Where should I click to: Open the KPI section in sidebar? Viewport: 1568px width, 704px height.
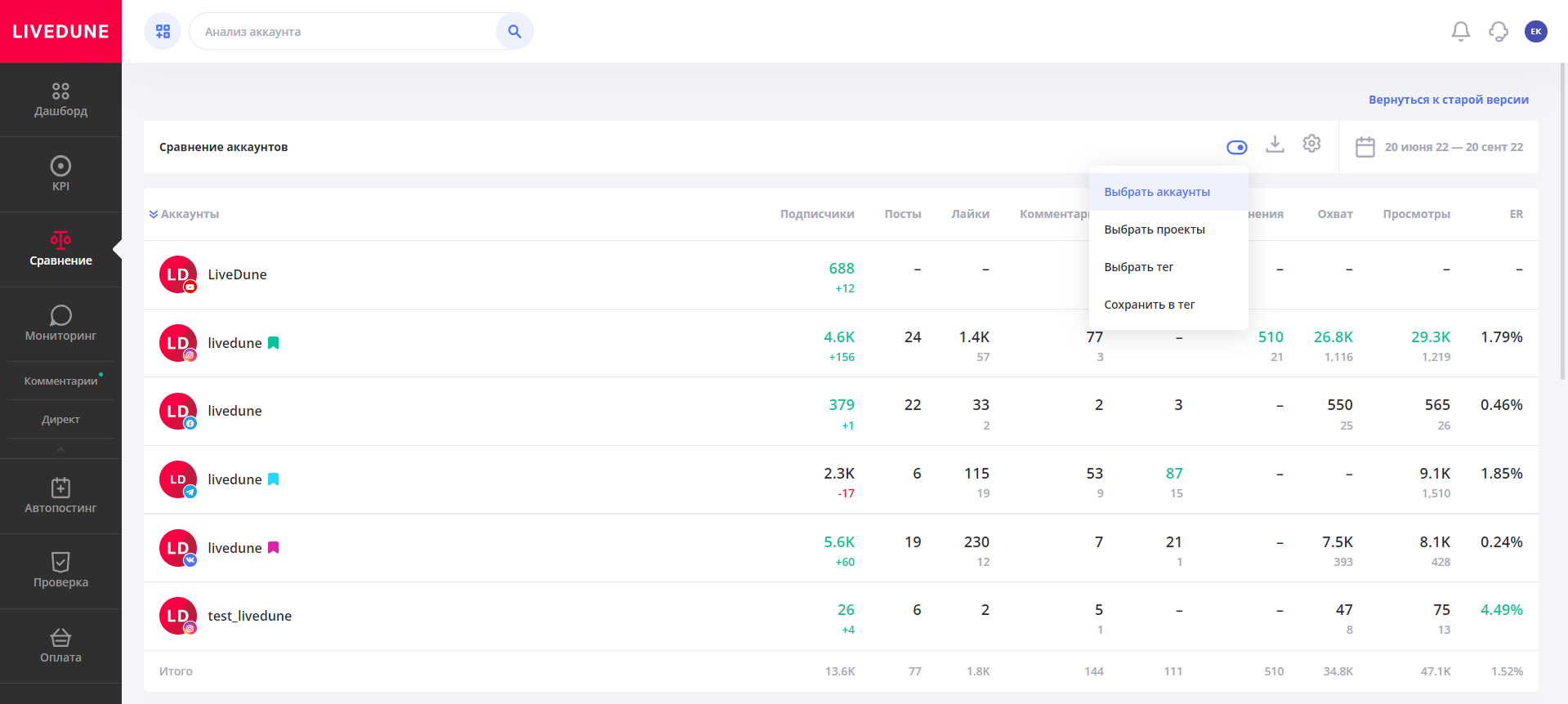click(x=60, y=174)
